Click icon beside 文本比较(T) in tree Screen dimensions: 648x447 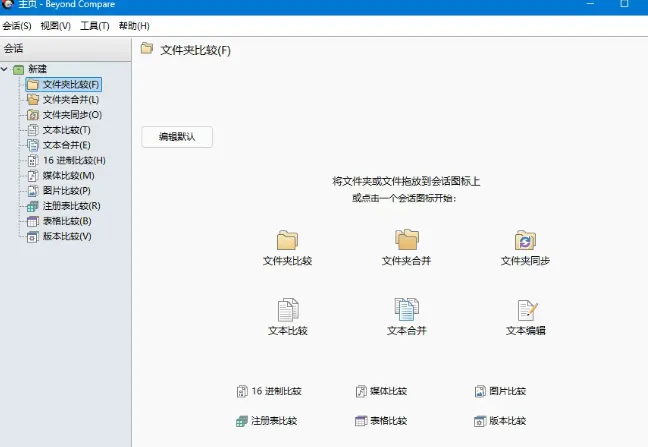click(x=33, y=130)
